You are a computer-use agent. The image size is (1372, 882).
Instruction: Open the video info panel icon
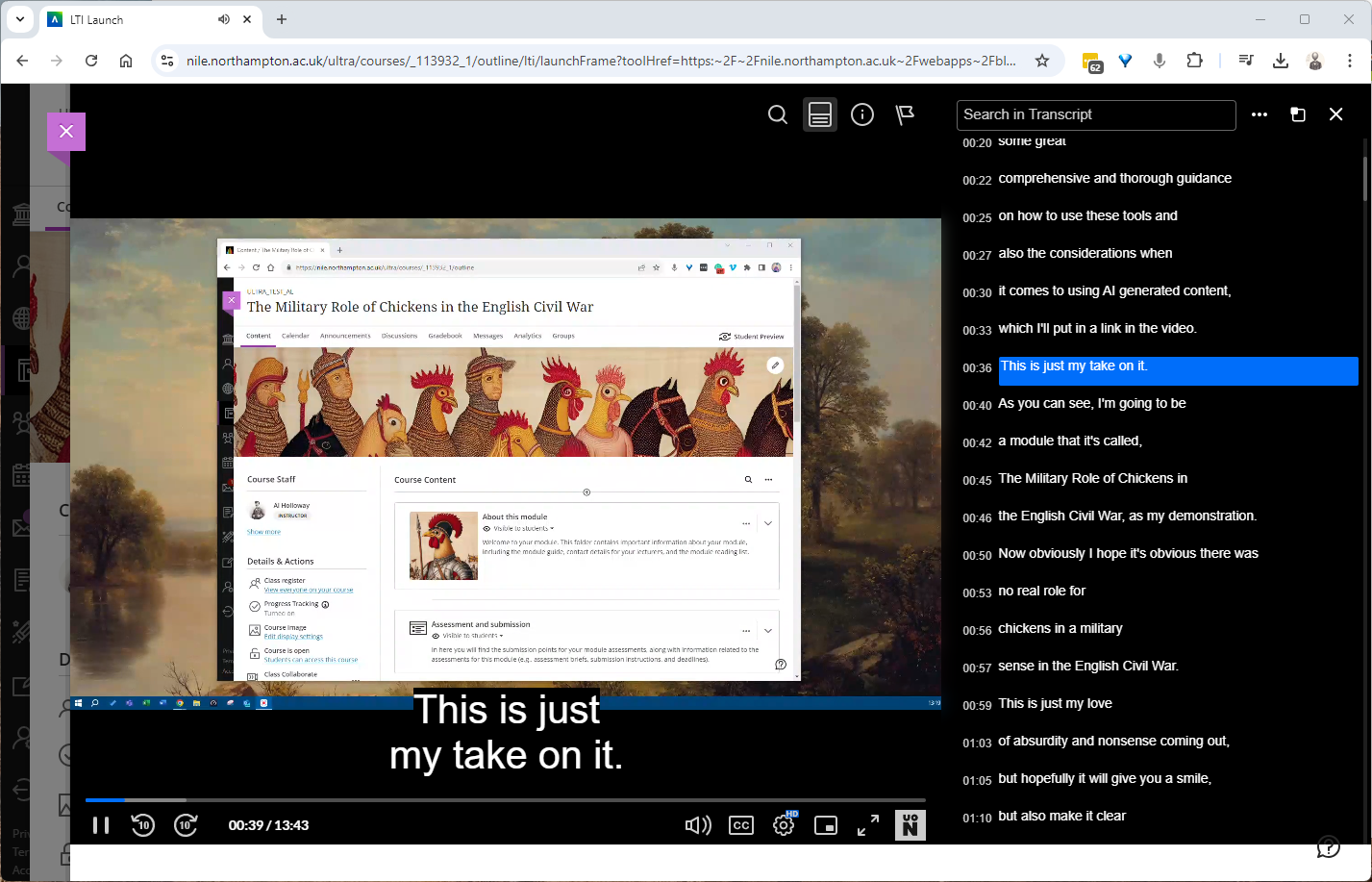pyautogui.click(x=861, y=114)
